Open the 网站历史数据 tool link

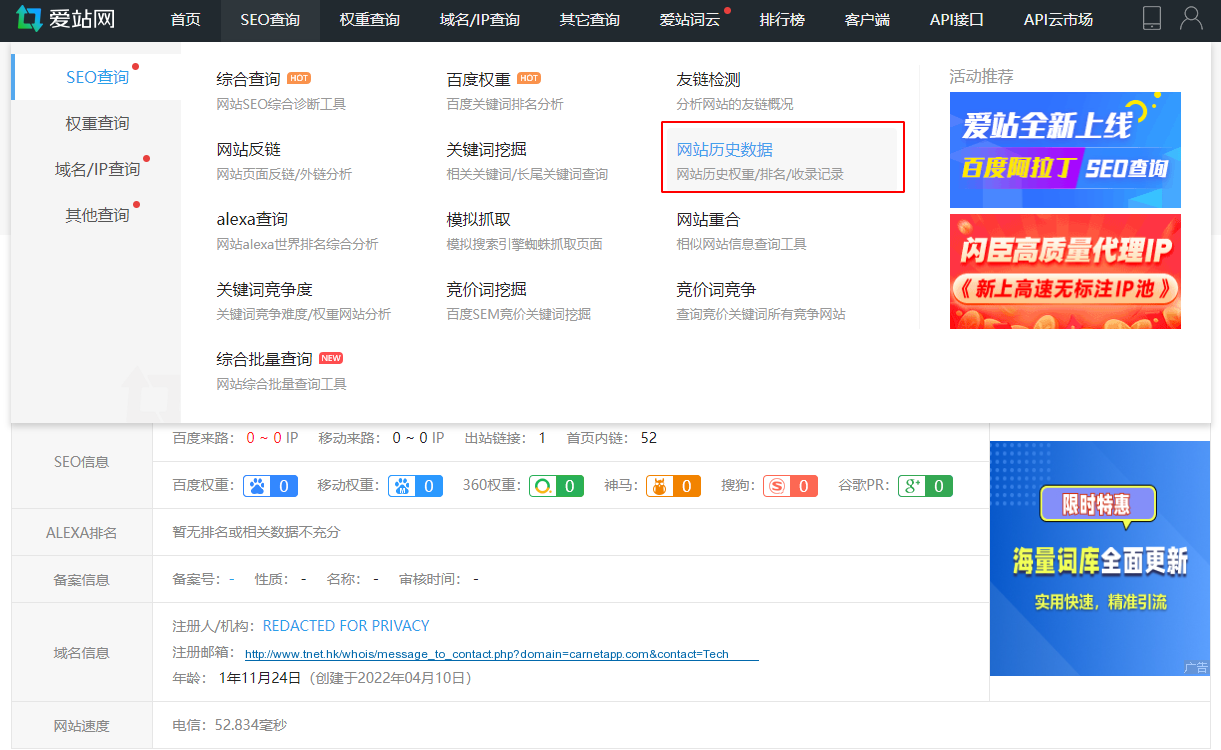(x=724, y=149)
